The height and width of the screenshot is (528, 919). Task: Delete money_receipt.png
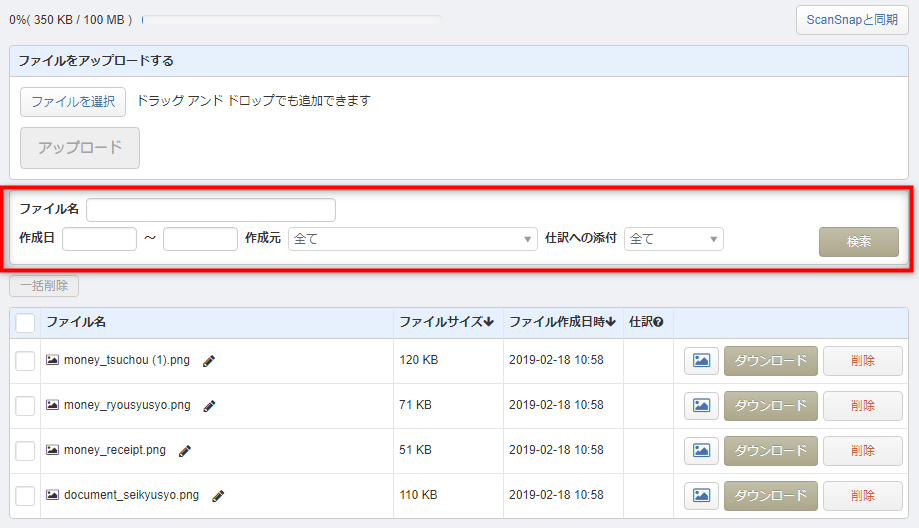[863, 451]
